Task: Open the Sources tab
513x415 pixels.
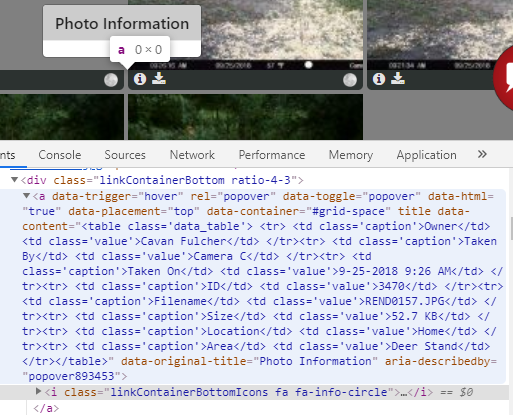Action: coord(125,155)
